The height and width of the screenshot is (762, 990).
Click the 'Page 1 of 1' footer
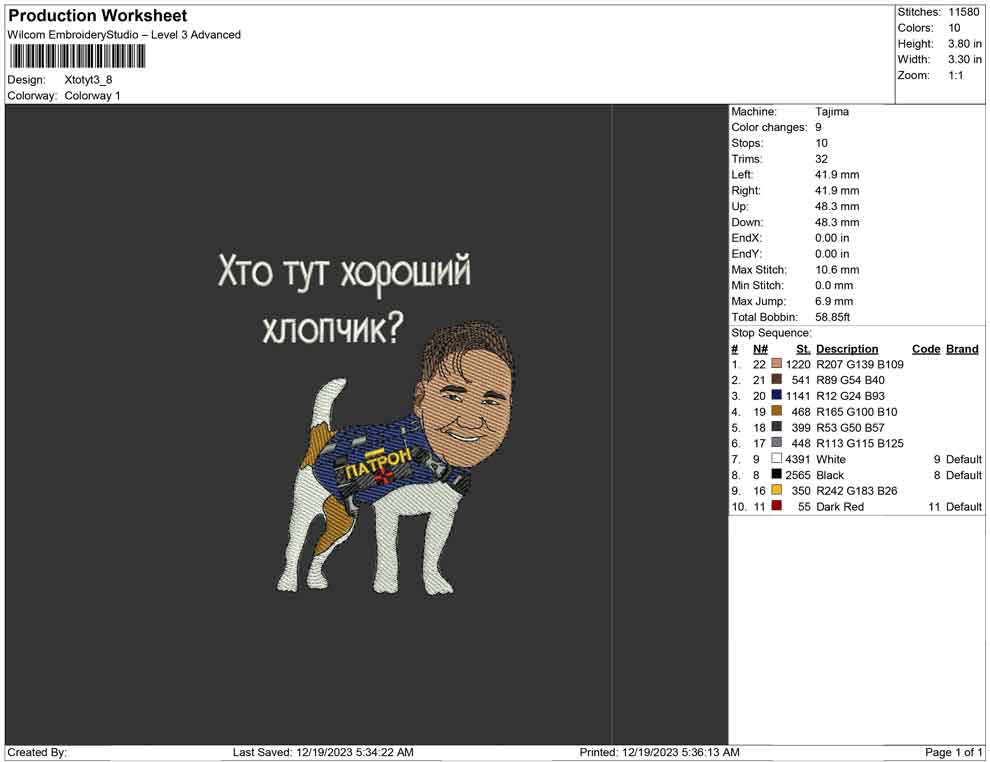click(953, 752)
